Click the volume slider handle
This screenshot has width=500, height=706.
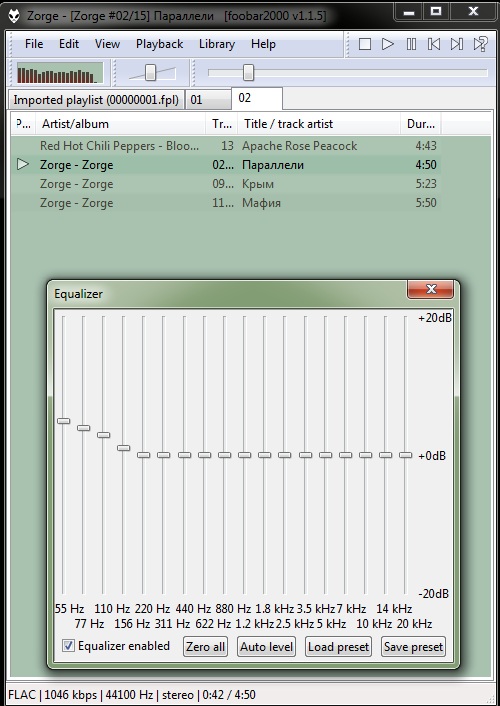click(150, 72)
